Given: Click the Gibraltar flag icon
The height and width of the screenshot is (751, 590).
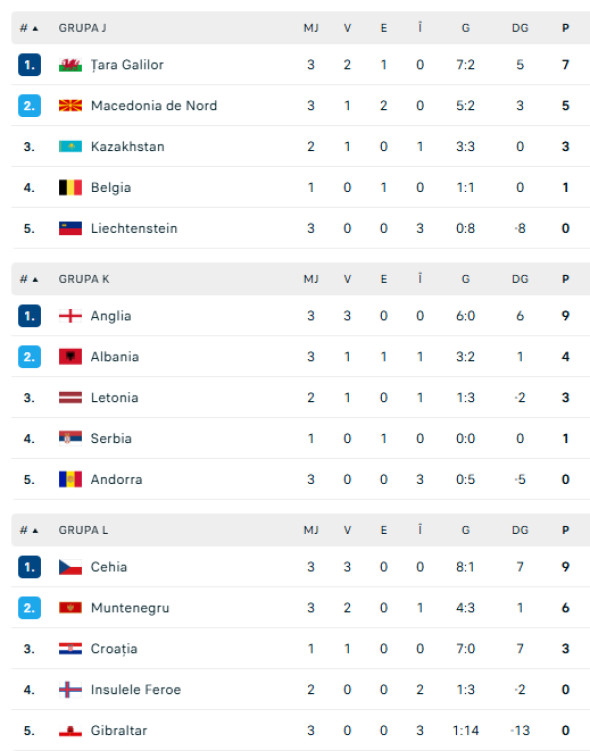Looking at the screenshot, I should pos(70,730).
